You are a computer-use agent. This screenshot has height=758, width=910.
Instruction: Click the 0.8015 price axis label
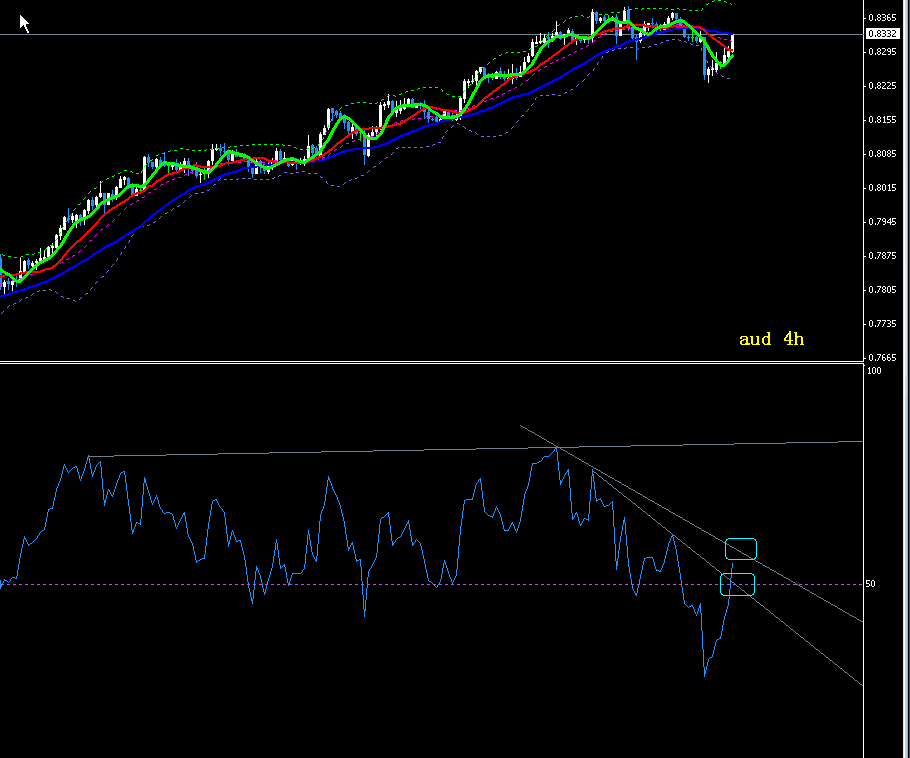882,188
